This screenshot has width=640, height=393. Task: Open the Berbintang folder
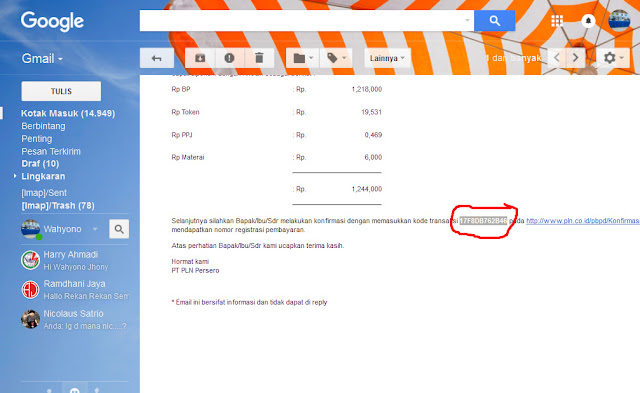(x=43, y=126)
